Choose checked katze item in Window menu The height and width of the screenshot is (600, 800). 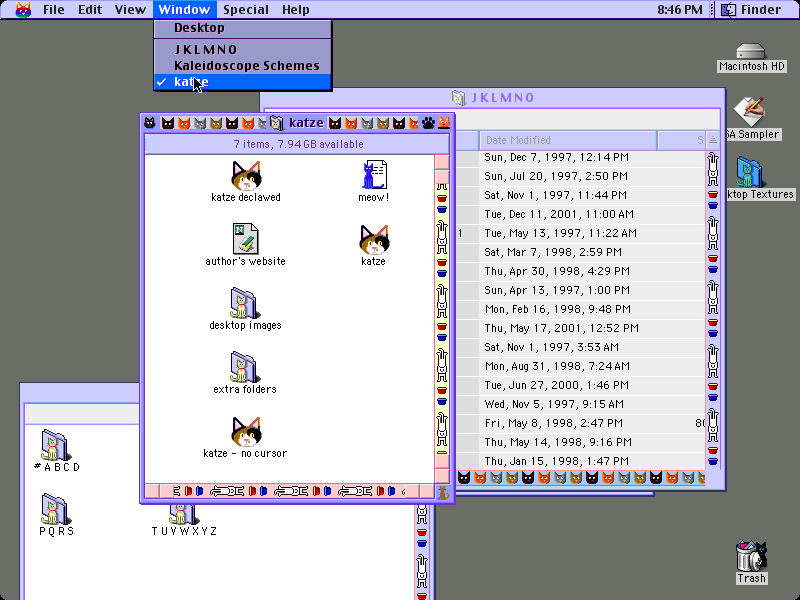tap(243, 82)
